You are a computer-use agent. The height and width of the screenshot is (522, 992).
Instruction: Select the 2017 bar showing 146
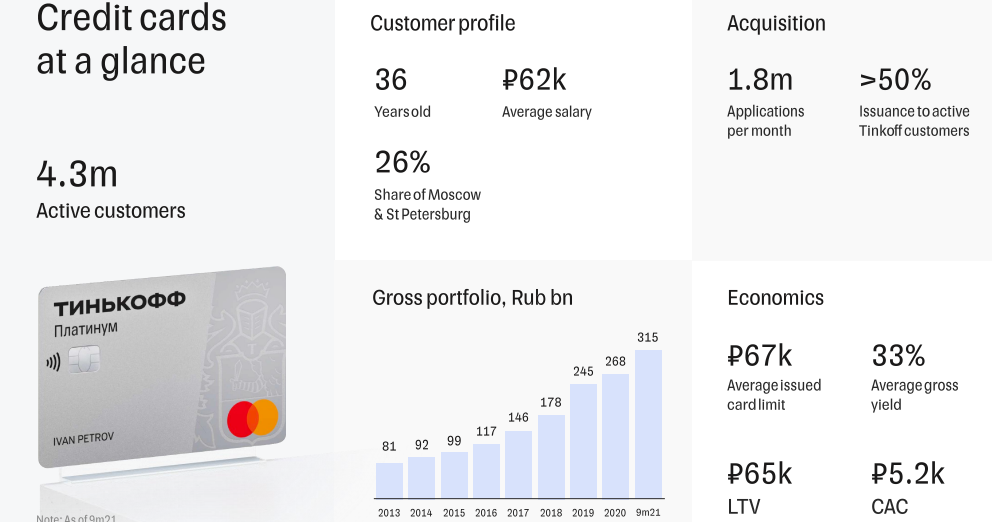(518, 463)
